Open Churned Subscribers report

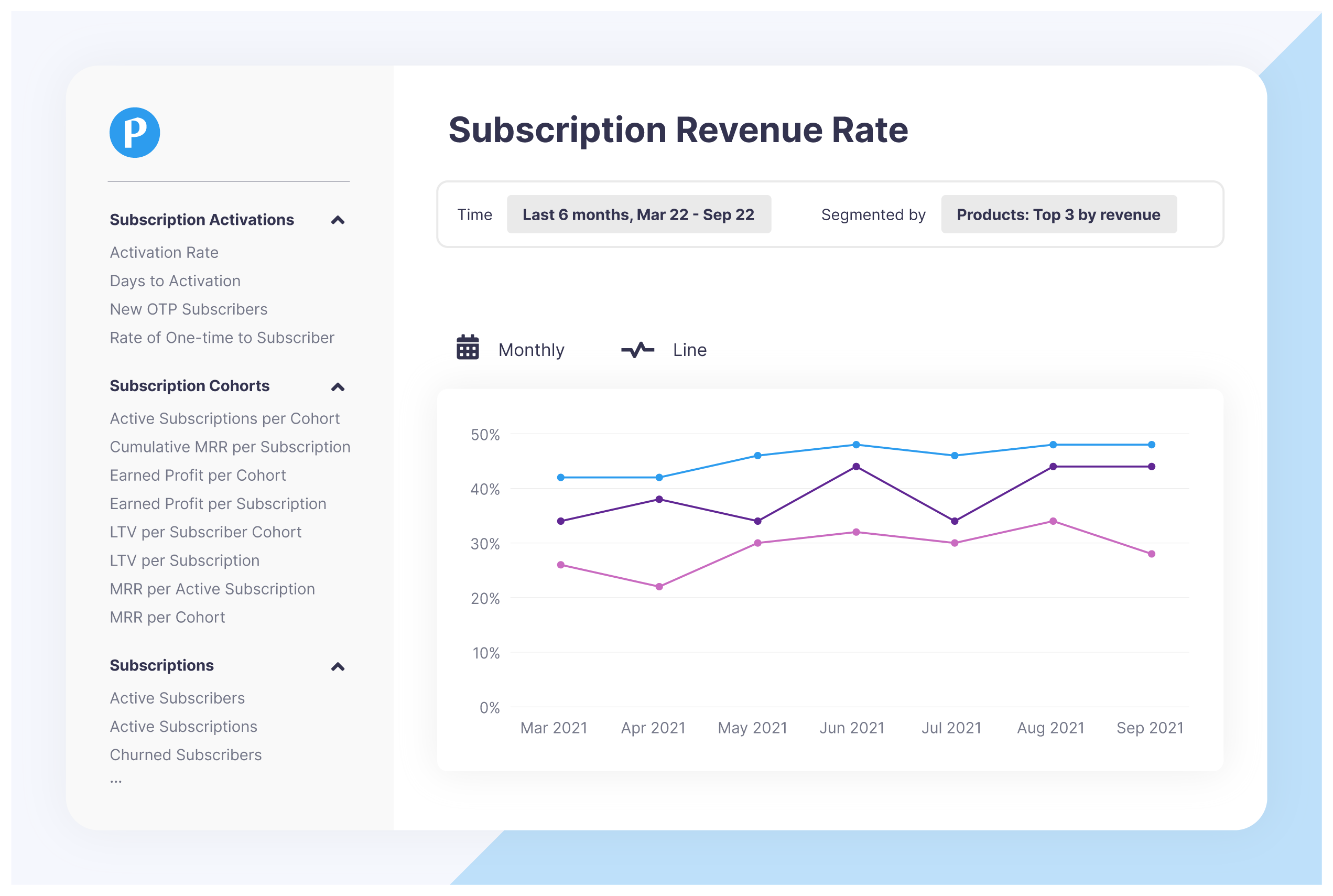pos(186,755)
